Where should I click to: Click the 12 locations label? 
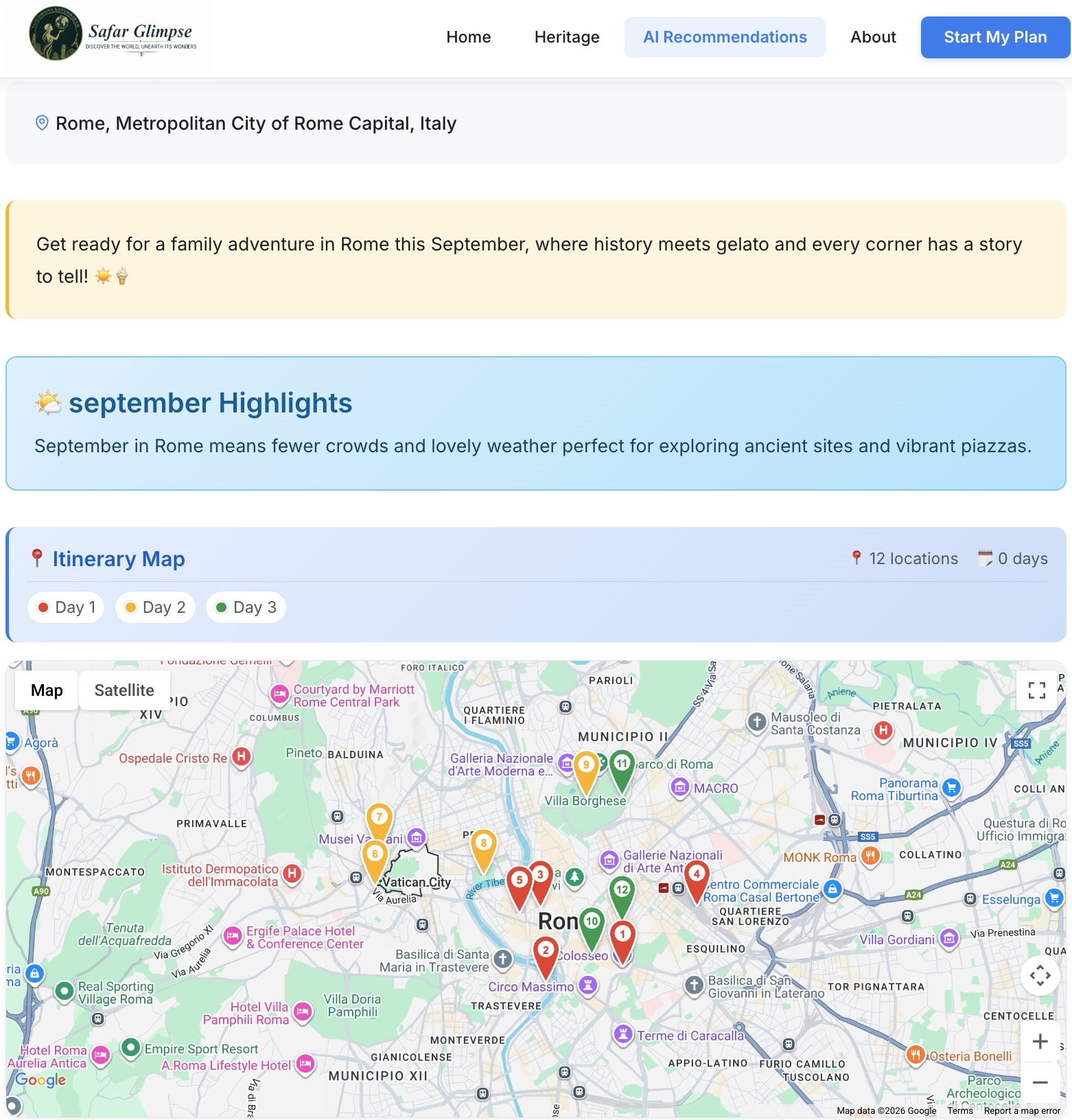(x=905, y=559)
